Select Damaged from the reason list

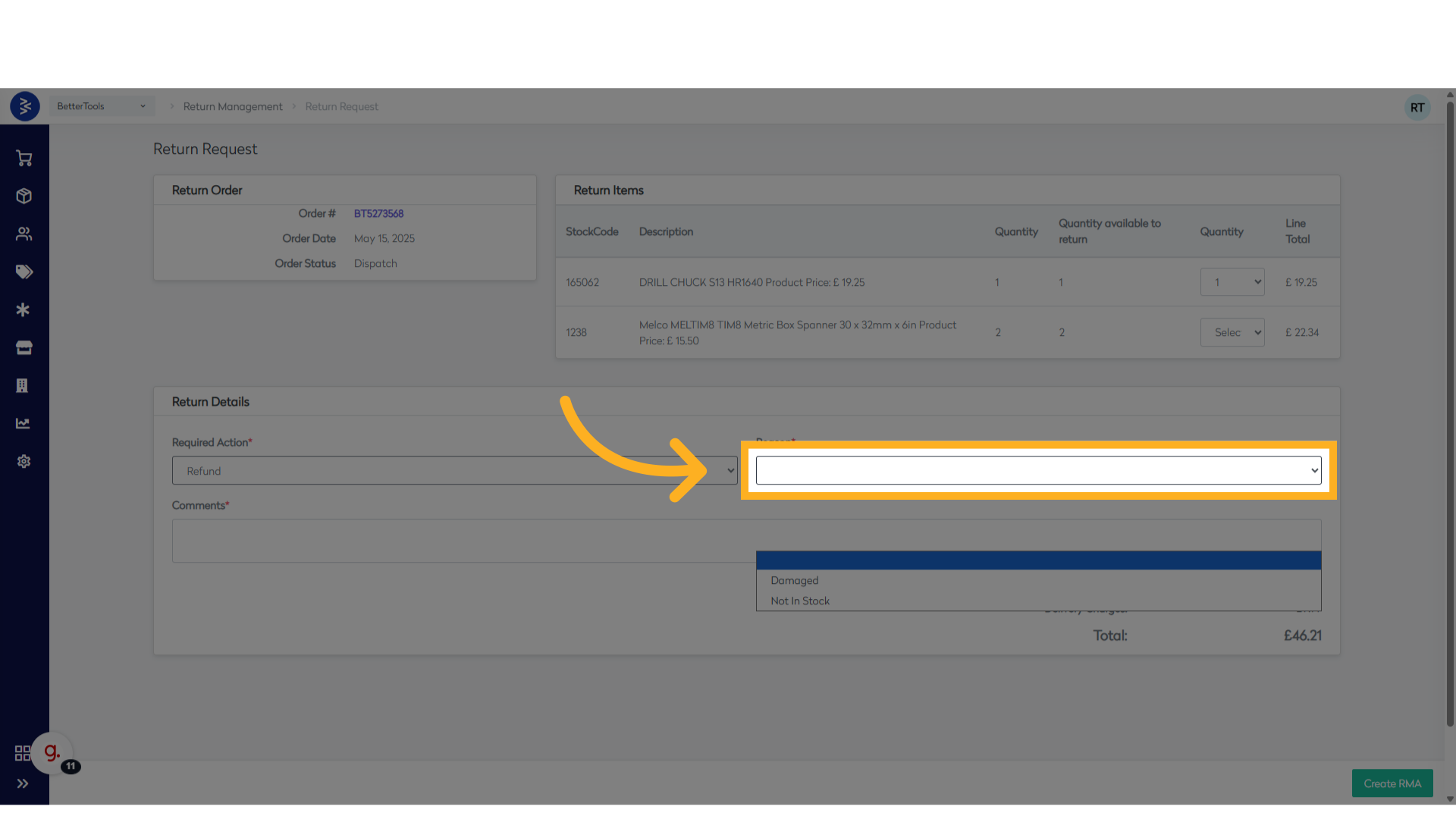point(795,581)
